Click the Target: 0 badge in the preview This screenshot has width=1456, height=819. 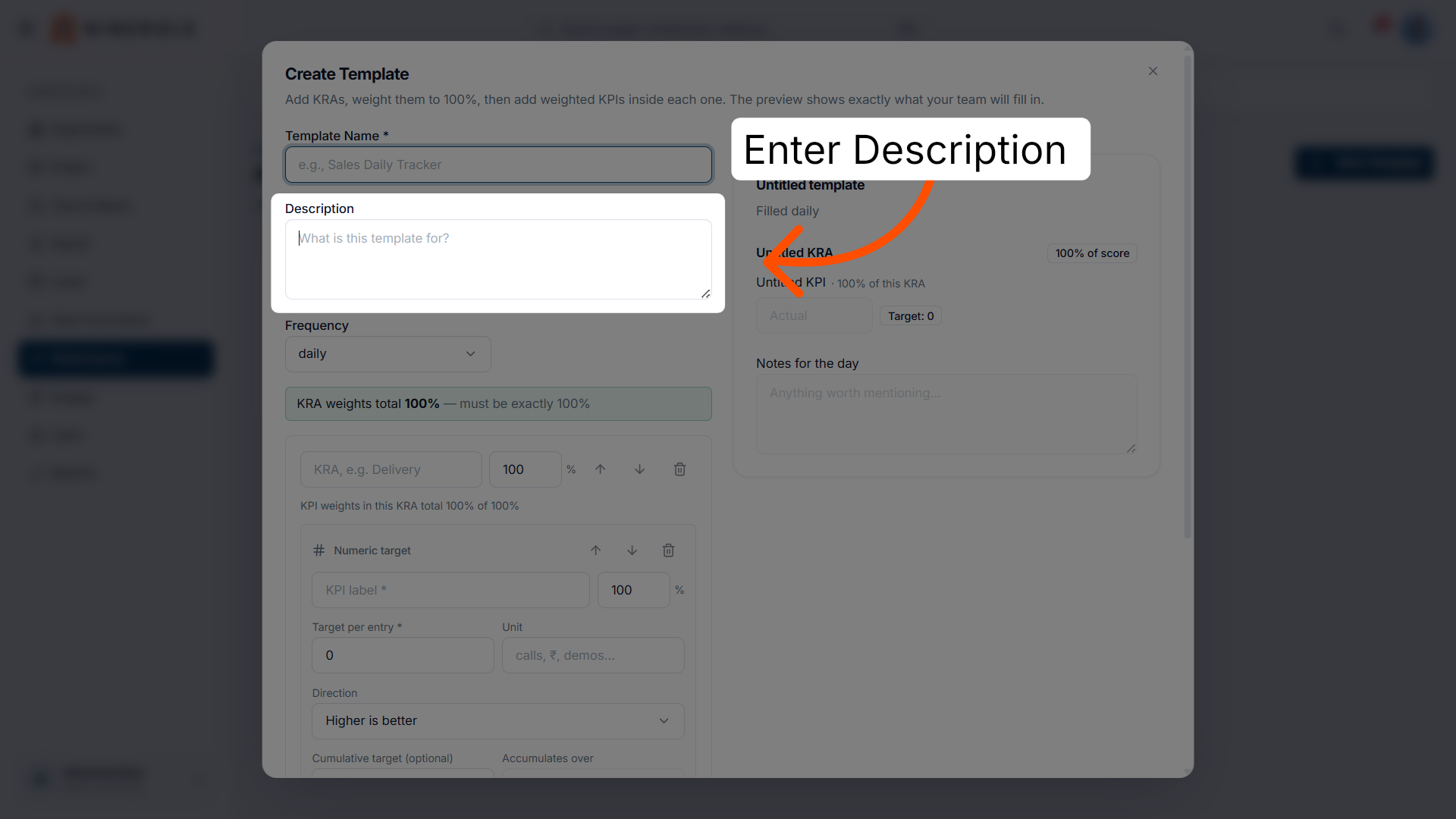click(911, 316)
